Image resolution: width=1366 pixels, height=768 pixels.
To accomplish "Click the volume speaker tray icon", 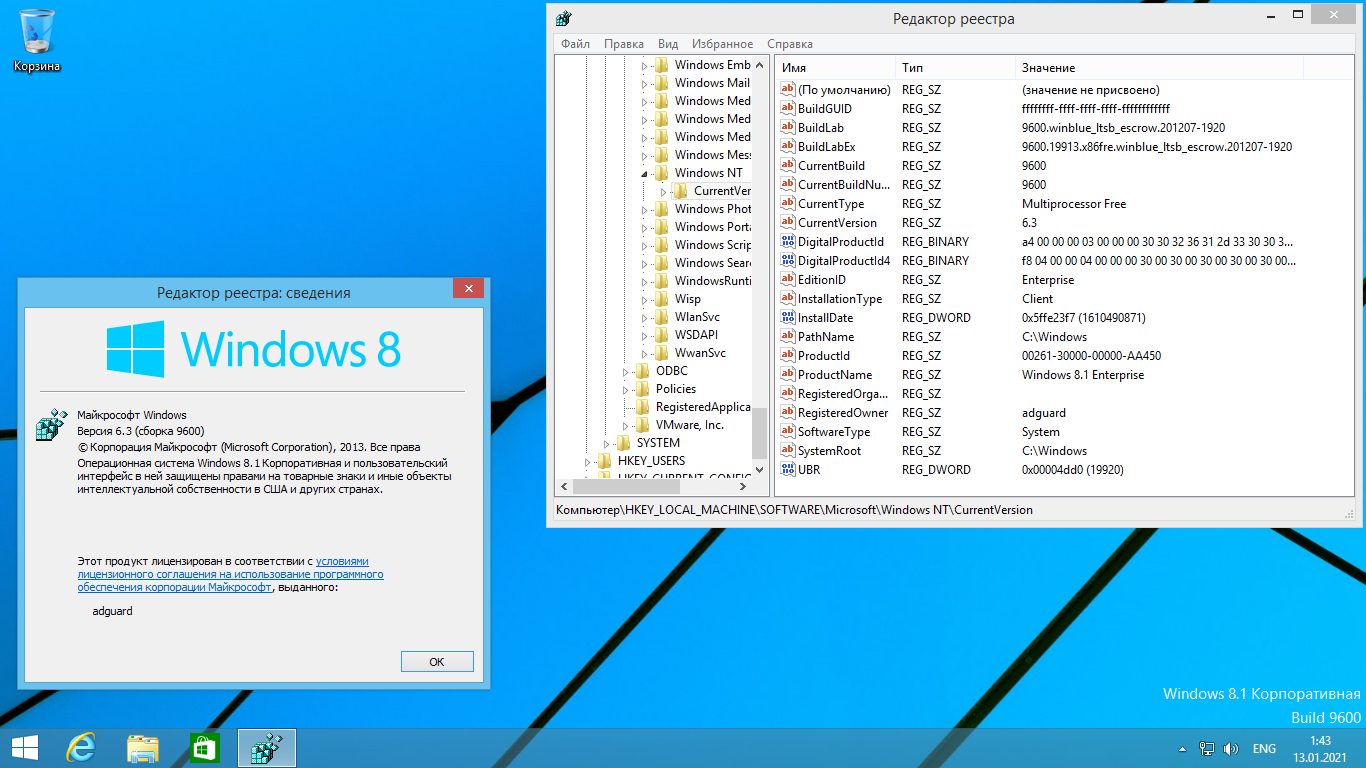I will (x=1230, y=748).
